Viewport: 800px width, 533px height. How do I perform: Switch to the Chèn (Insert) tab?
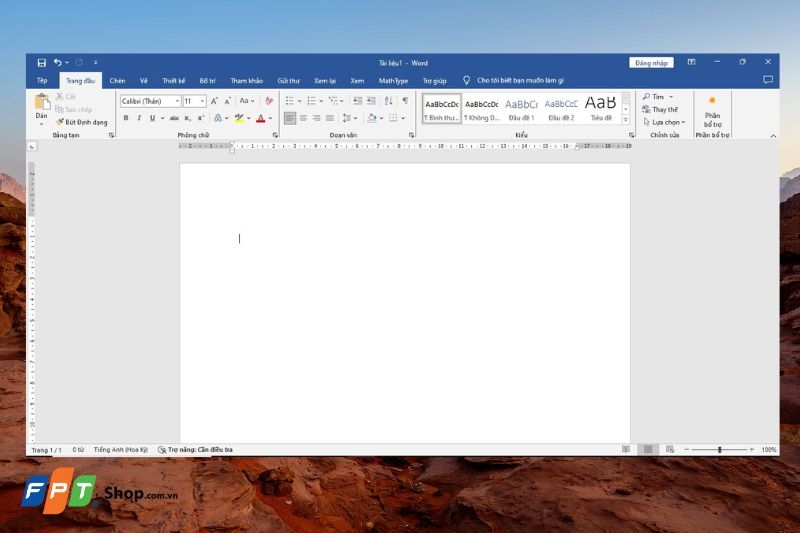117,80
